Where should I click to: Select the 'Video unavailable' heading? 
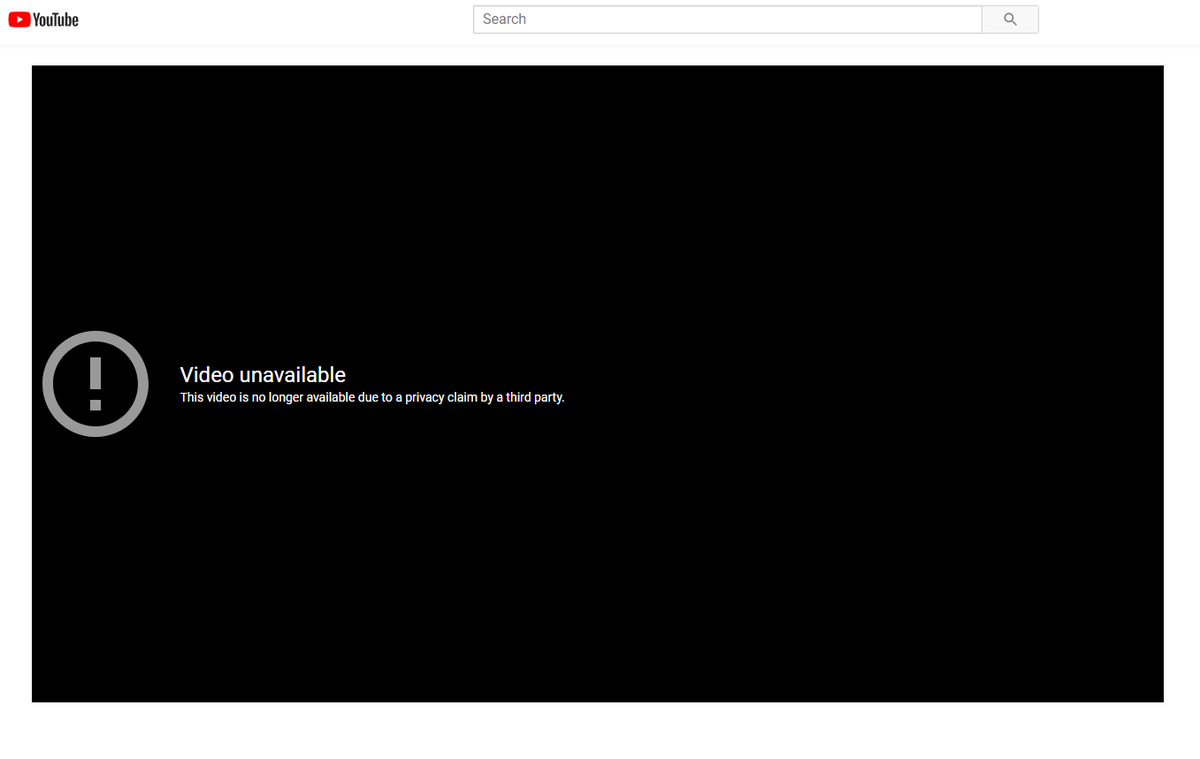coord(263,375)
